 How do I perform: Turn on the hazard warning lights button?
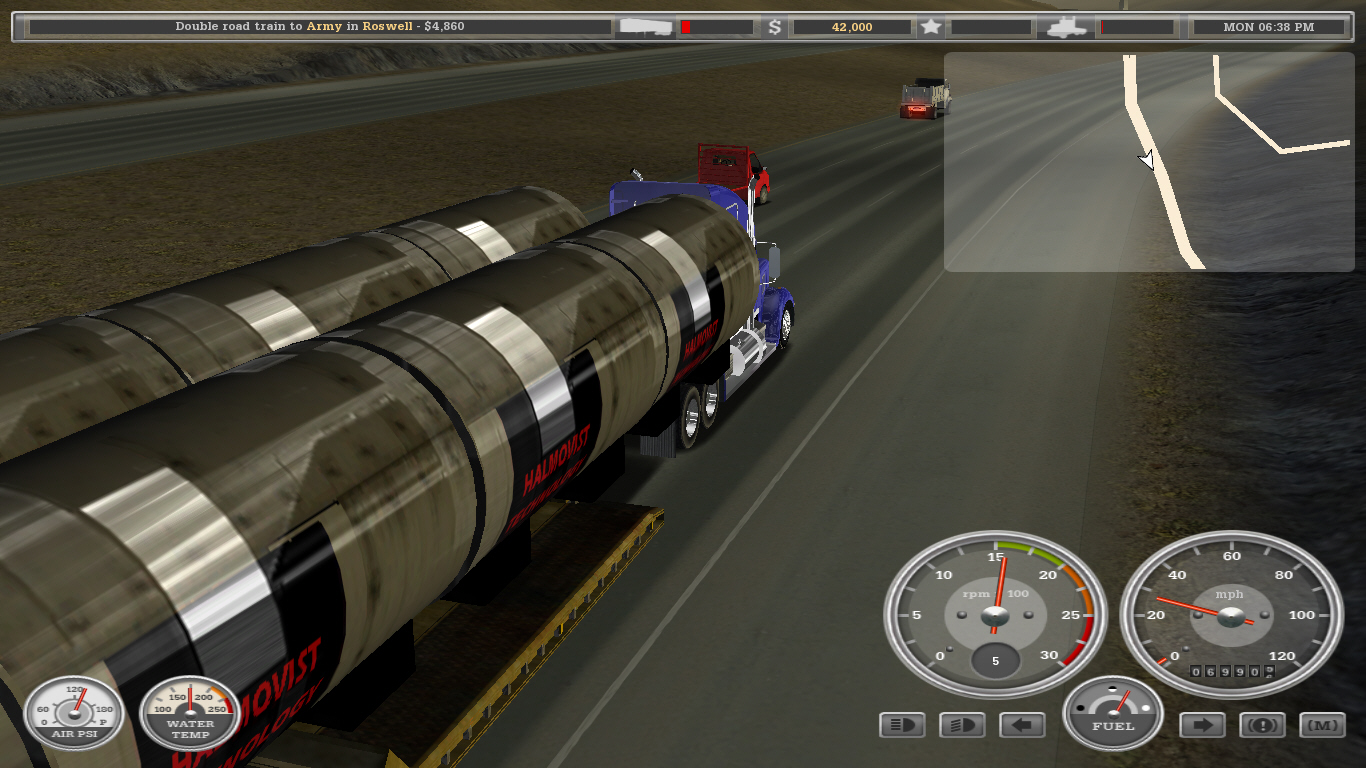click(1262, 725)
